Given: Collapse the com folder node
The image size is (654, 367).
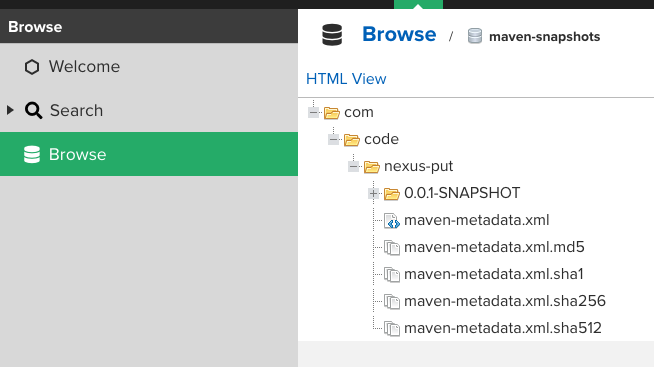Looking at the screenshot, I should click(x=314, y=112).
